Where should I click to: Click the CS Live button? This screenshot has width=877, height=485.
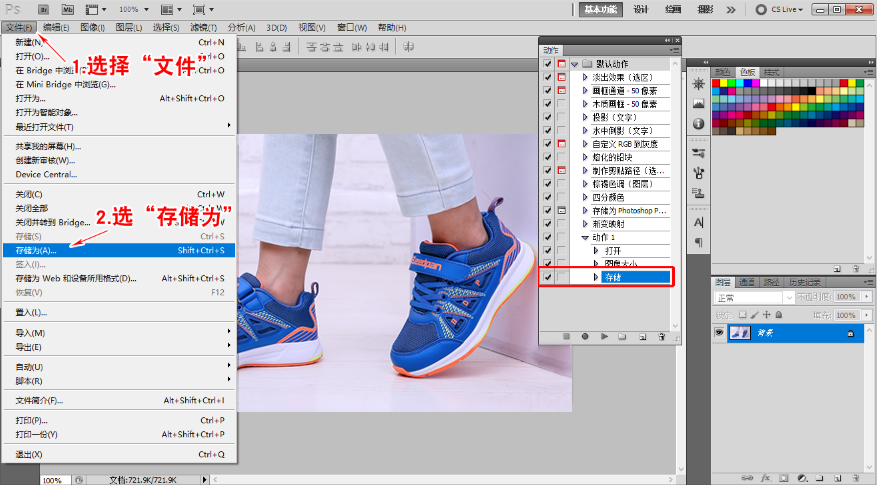click(783, 9)
